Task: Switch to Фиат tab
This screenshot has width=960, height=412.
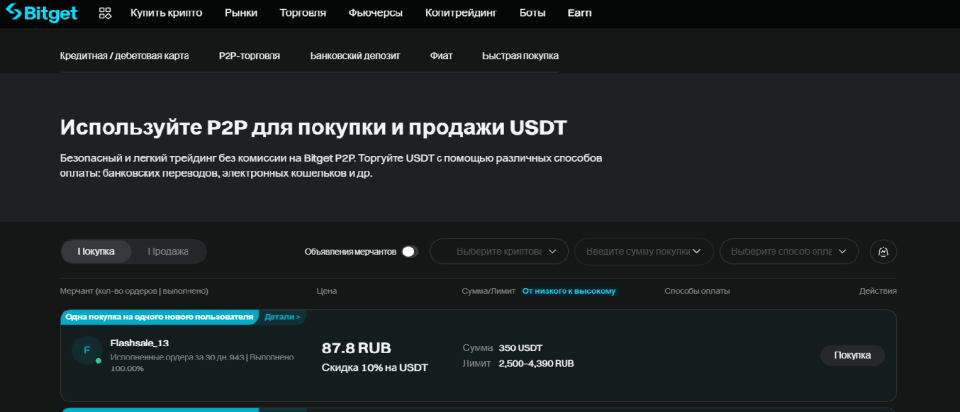Action: [441, 56]
